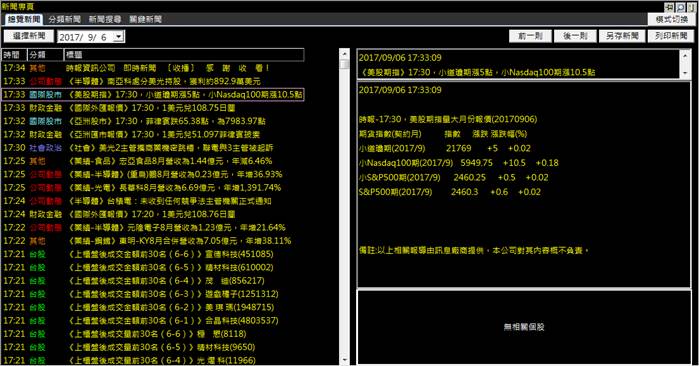The height and width of the screenshot is (366, 699).
Task: Save the article using 另存新聞
Action: (622, 36)
